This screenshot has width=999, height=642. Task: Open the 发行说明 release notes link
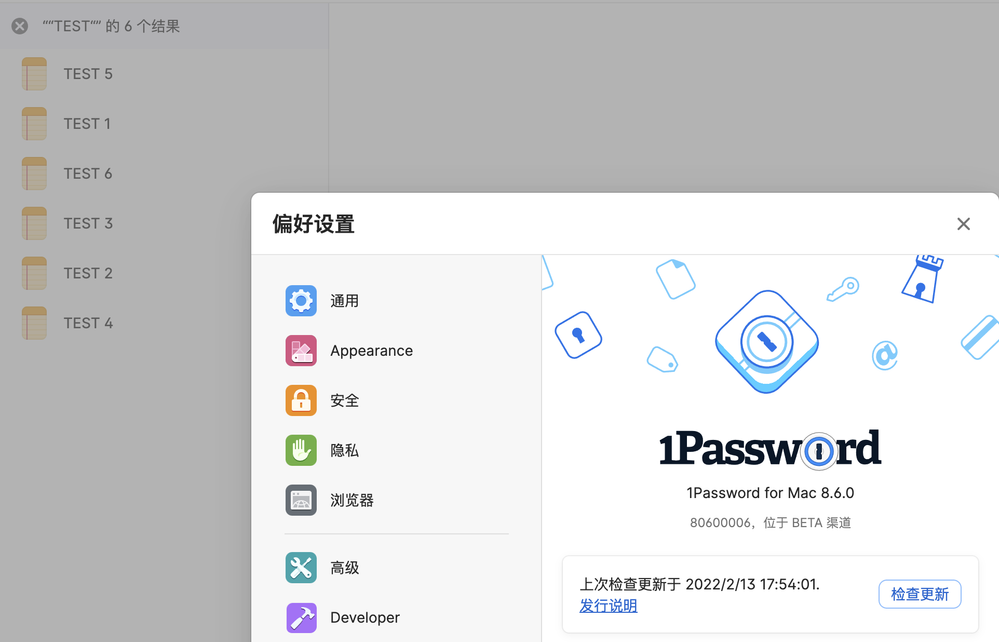[x=608, y=606]
